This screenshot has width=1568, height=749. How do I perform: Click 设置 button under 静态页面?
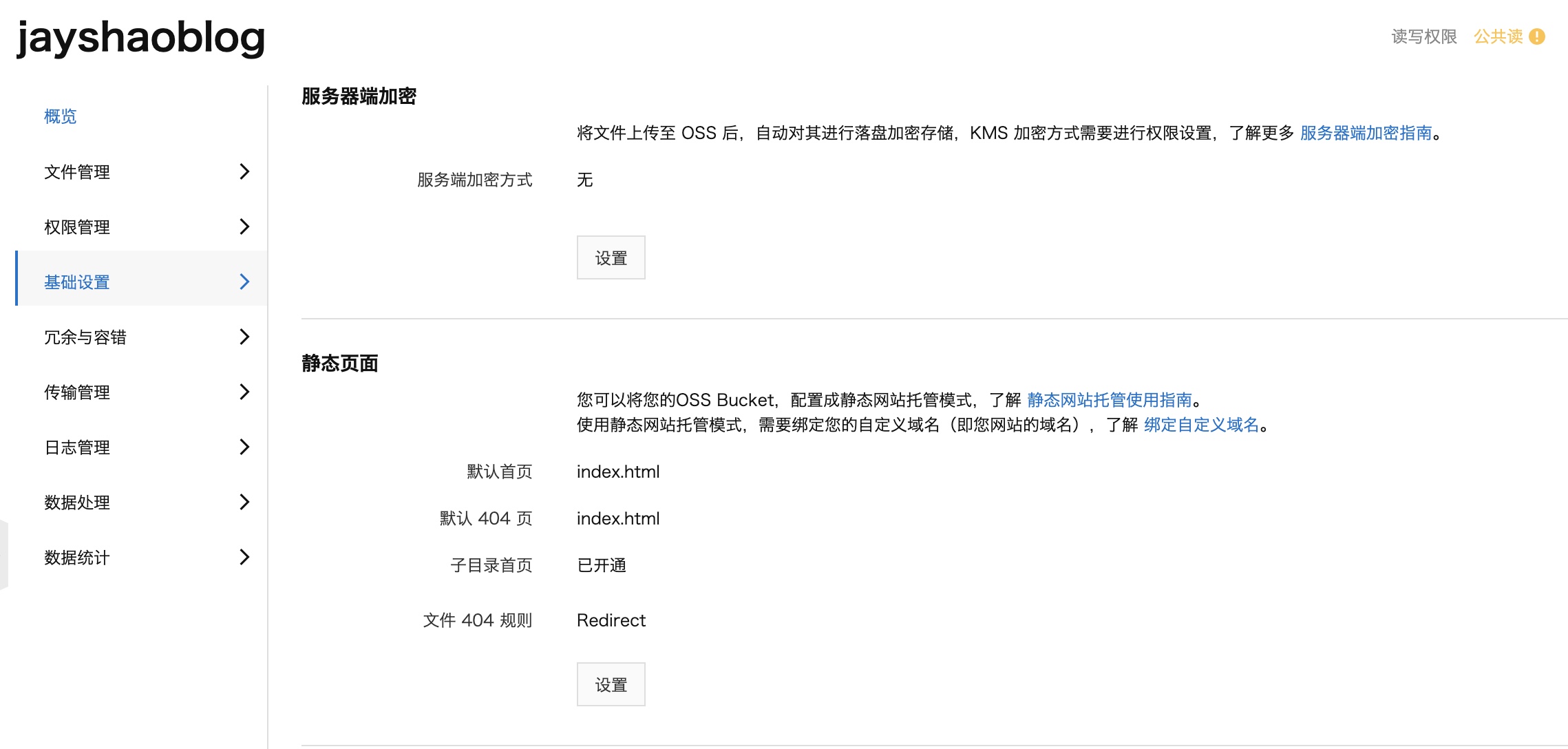point(611,685)
